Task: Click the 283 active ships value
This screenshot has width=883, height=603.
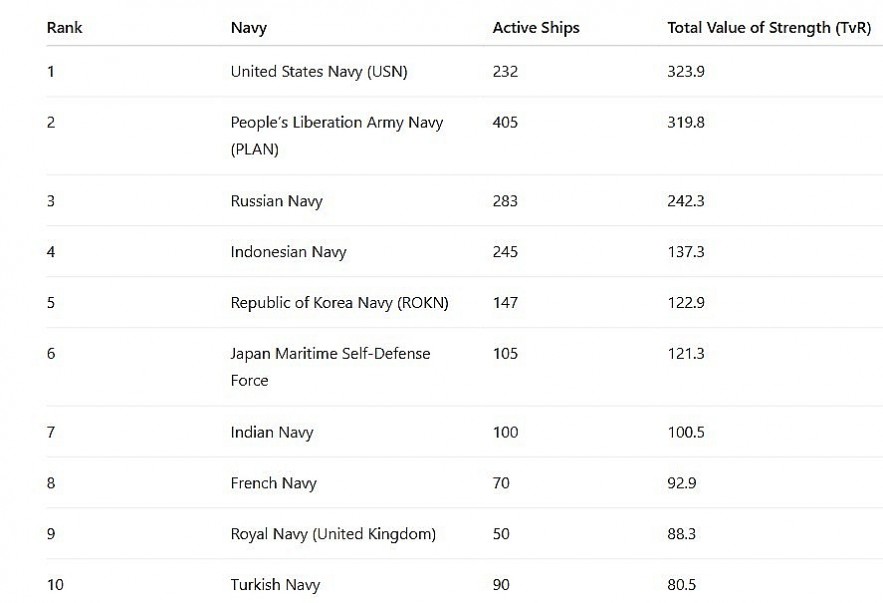Action: (x=505, y=201)
